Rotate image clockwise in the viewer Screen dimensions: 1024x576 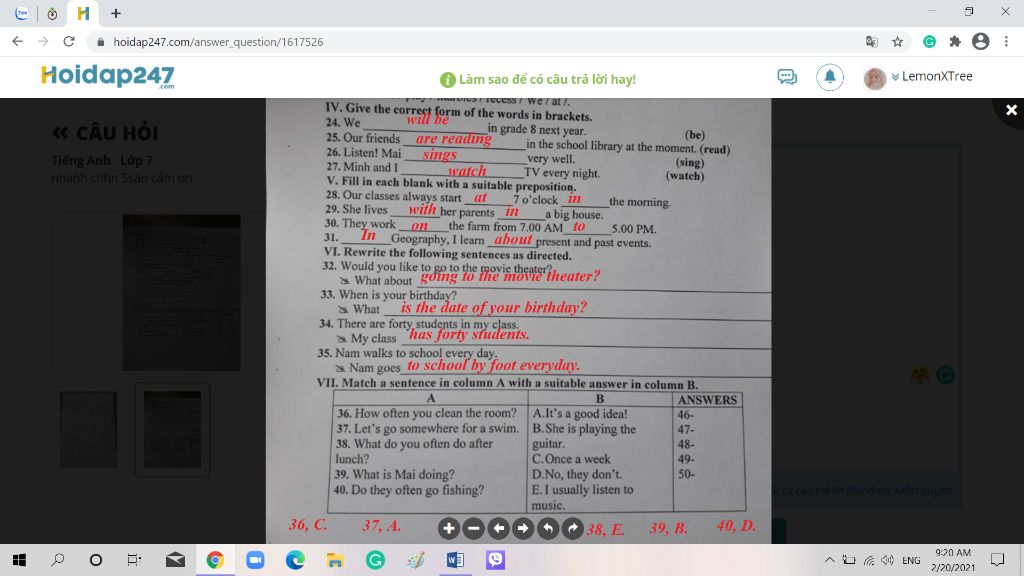pyautogui.click(x=573, y=528)
